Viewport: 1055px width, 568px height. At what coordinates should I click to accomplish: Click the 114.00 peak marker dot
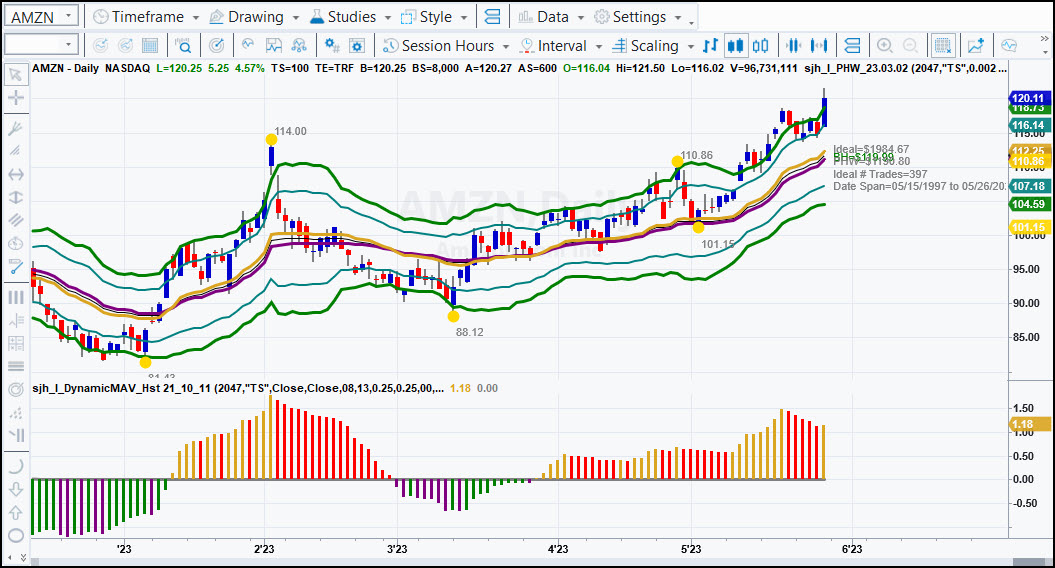[271, 140]
